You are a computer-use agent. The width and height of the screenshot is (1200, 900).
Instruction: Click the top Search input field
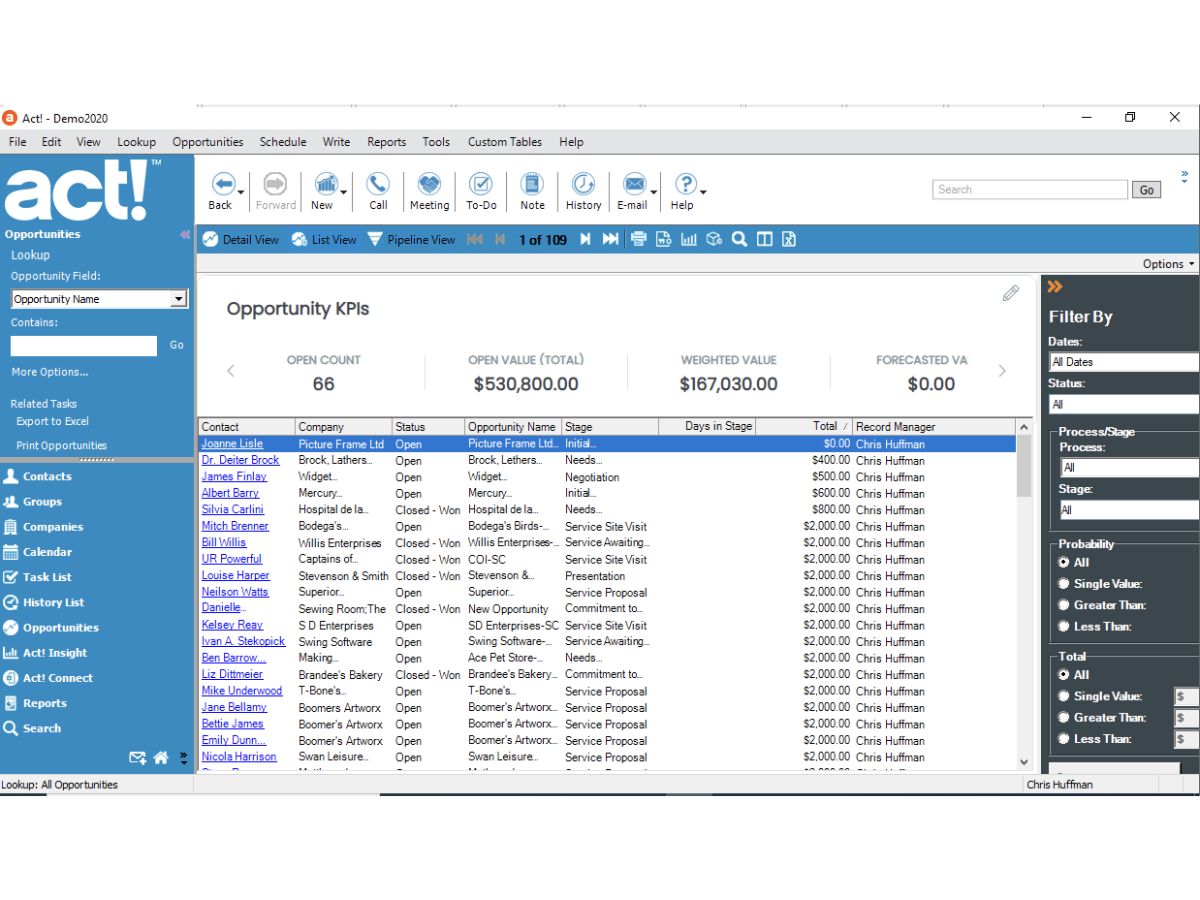(1030, 189)
